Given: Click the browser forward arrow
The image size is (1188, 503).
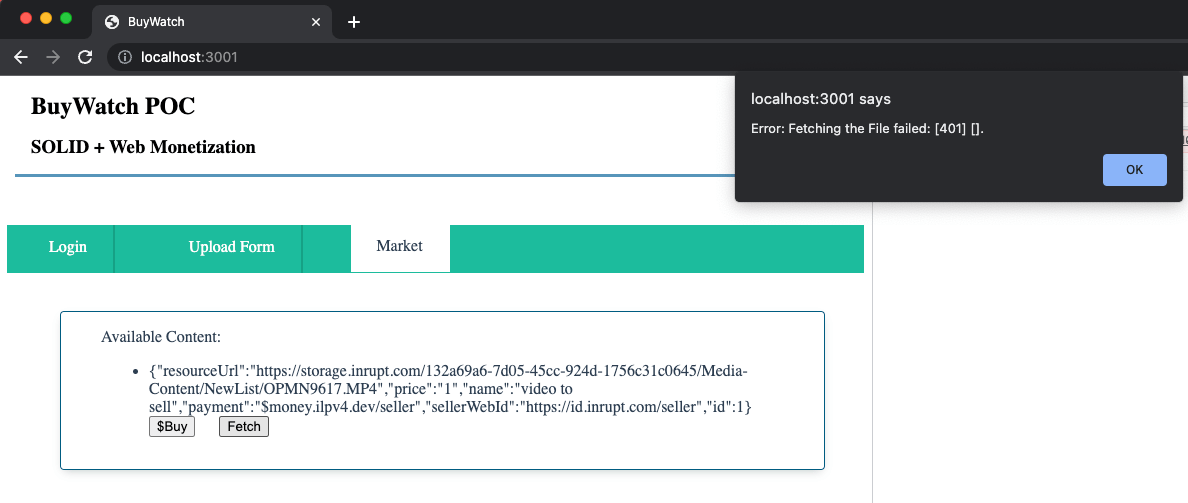Looking at the screenshot, I should (x=53, y=57).
